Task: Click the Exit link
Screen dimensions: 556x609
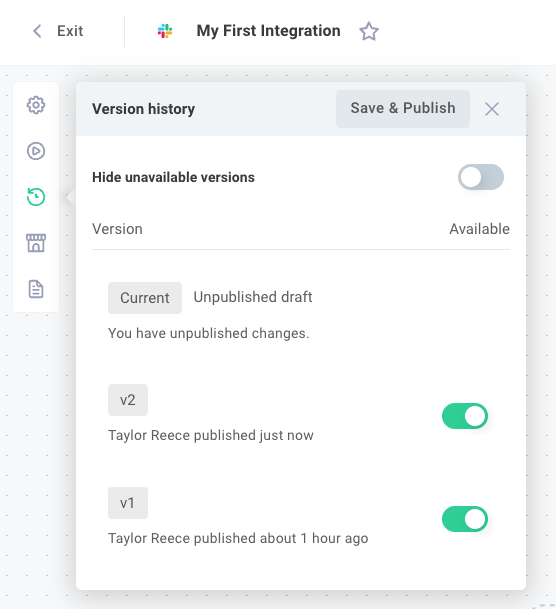Action: coord(70,31)
